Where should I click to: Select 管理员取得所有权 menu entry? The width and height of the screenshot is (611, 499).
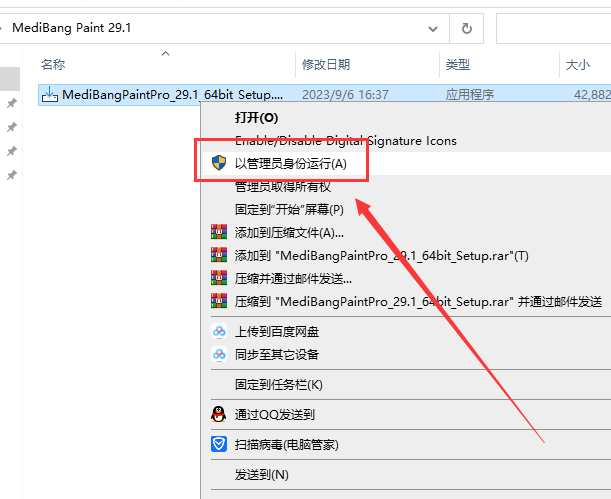pos(283,187)
